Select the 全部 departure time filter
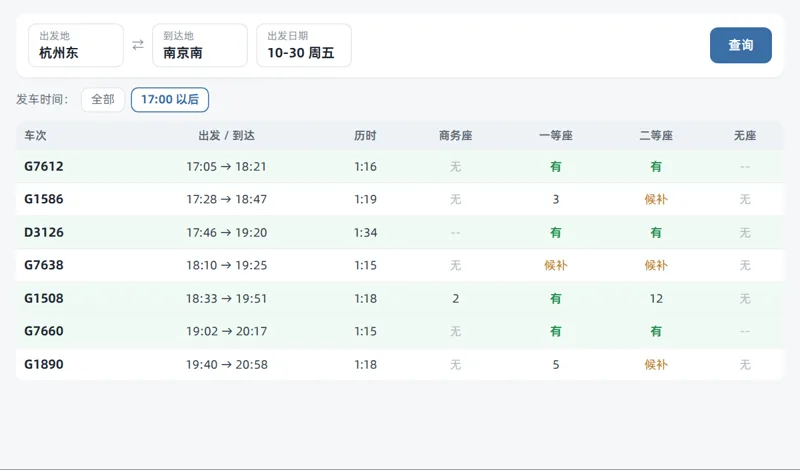This screenshot has height=470, width=800. tap(103, 100)
